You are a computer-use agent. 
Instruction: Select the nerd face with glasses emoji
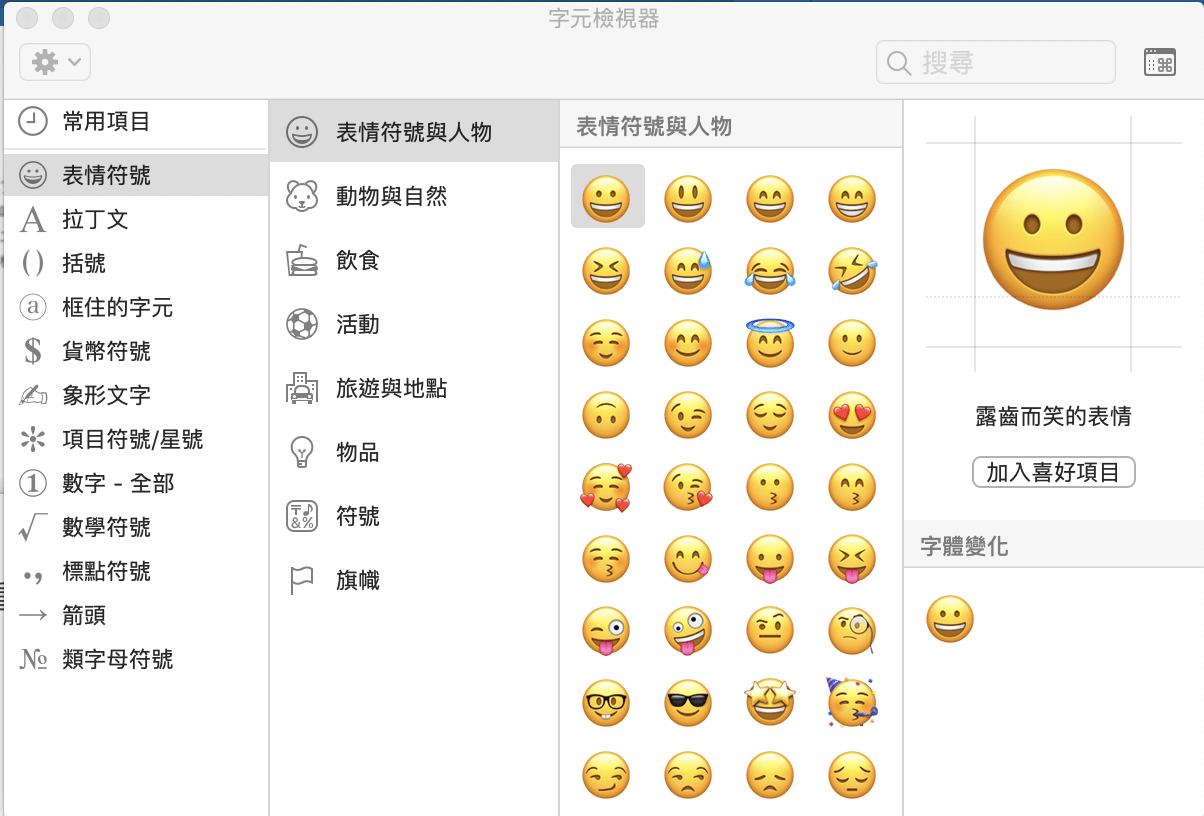[x=607, y=704]
